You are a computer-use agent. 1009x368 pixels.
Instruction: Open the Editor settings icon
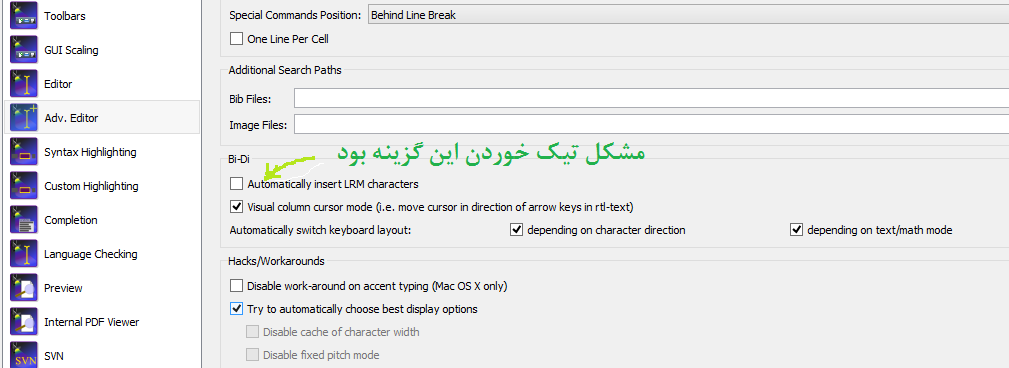click(x=24, y=84)
